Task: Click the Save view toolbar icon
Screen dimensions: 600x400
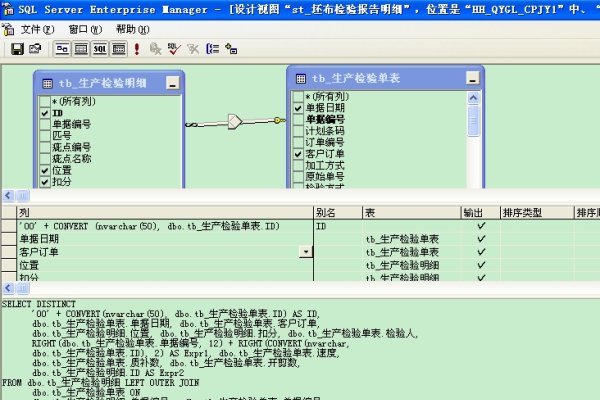Action: [17, 49]
